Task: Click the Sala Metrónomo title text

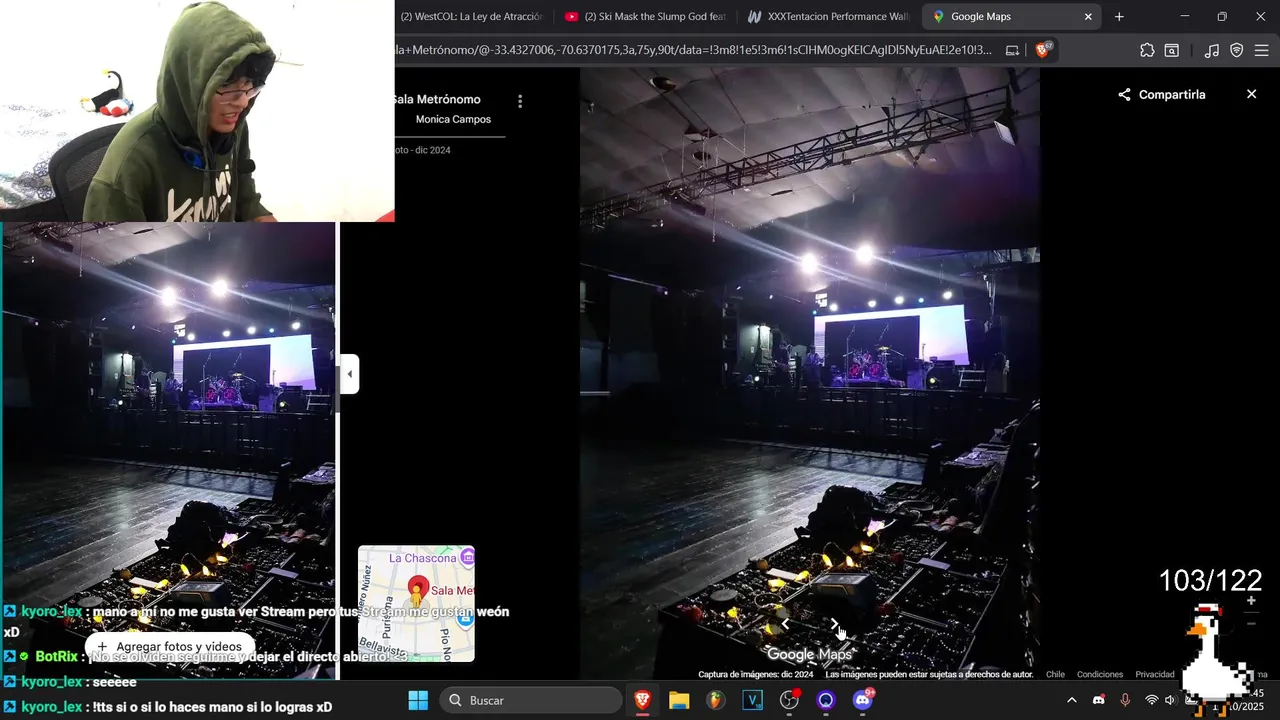Action: click(x=438, y=99)
